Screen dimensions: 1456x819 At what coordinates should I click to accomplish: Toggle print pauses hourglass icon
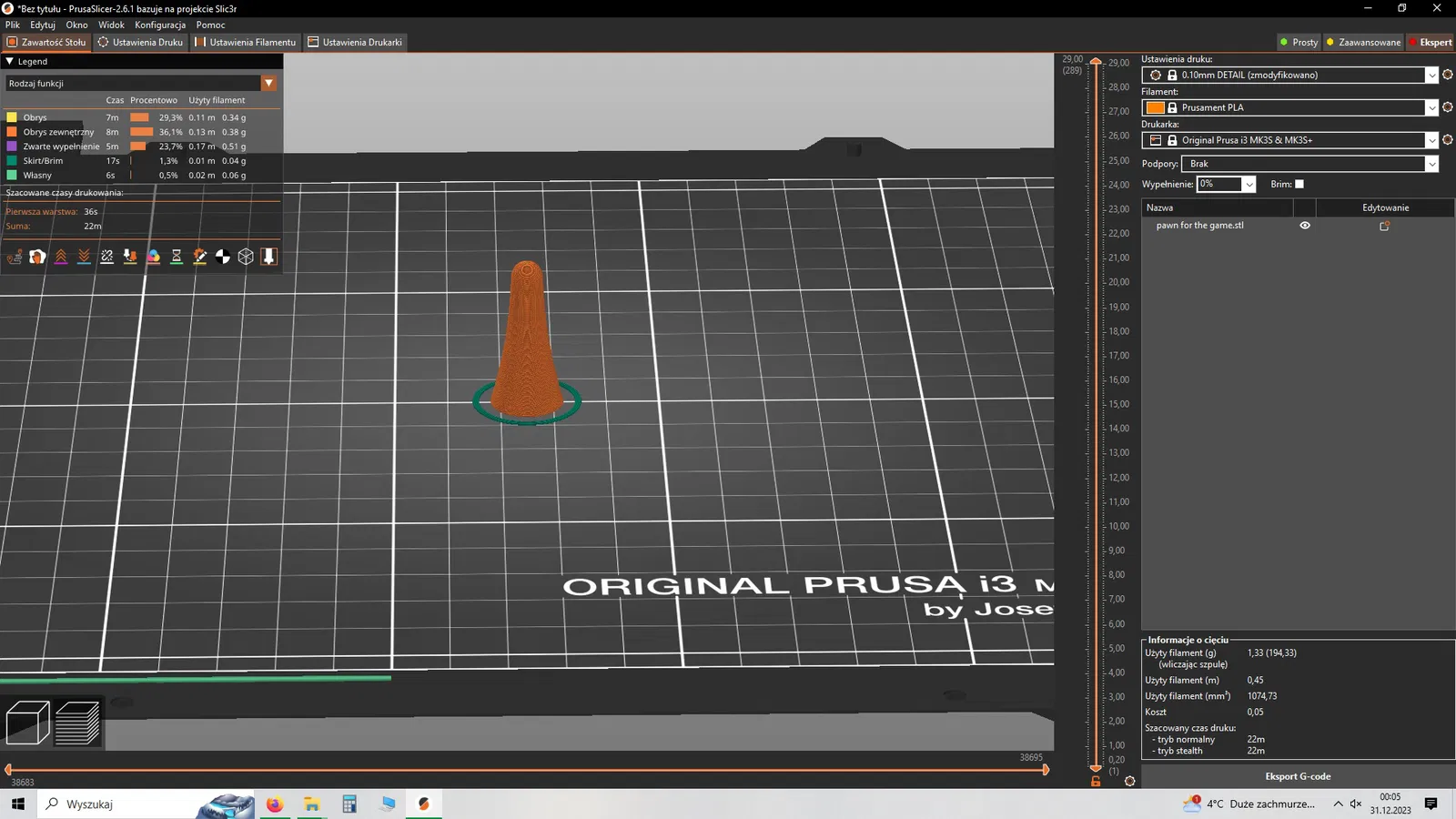pos(177,257)
